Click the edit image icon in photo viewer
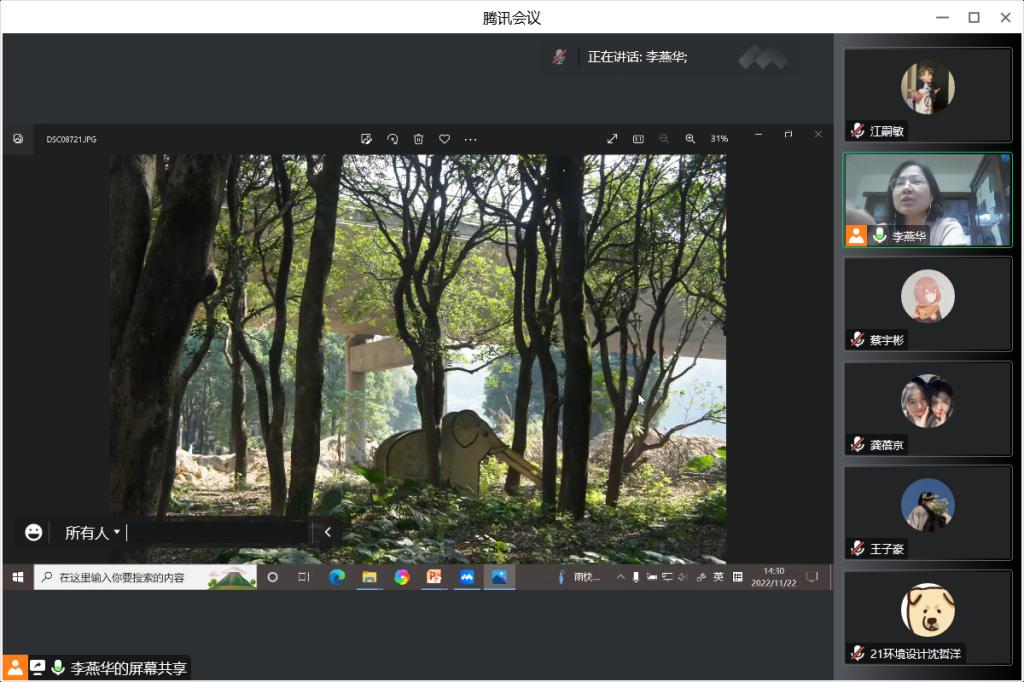1024x682 pixels. 367,139
